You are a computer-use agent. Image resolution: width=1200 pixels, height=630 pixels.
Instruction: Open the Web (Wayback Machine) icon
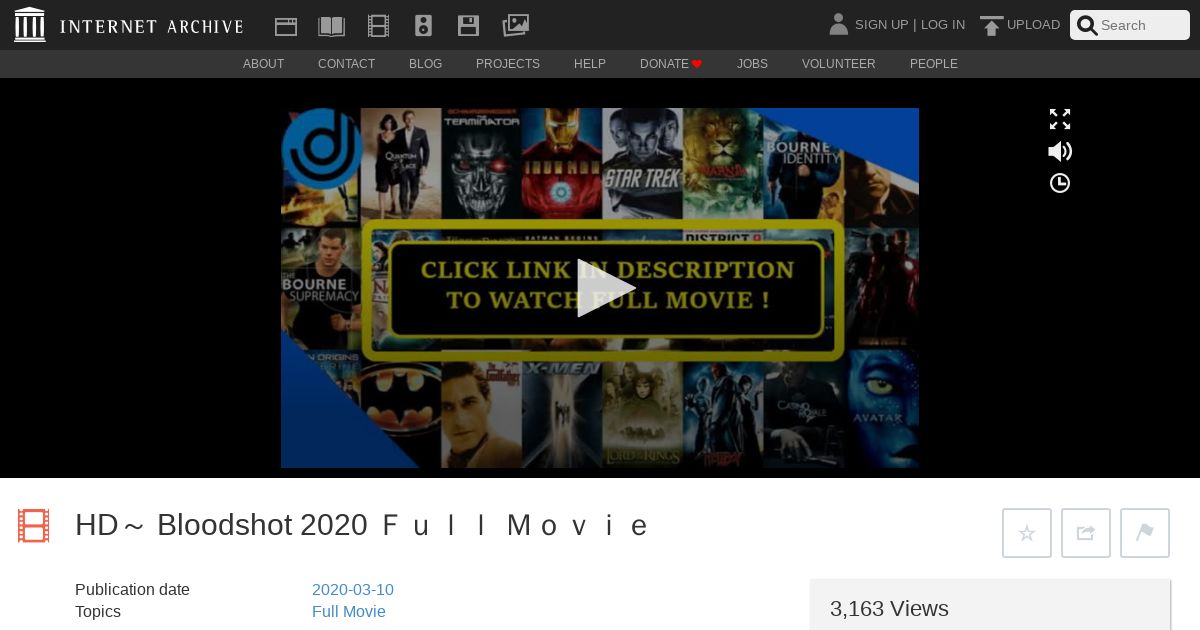[286, 26]
